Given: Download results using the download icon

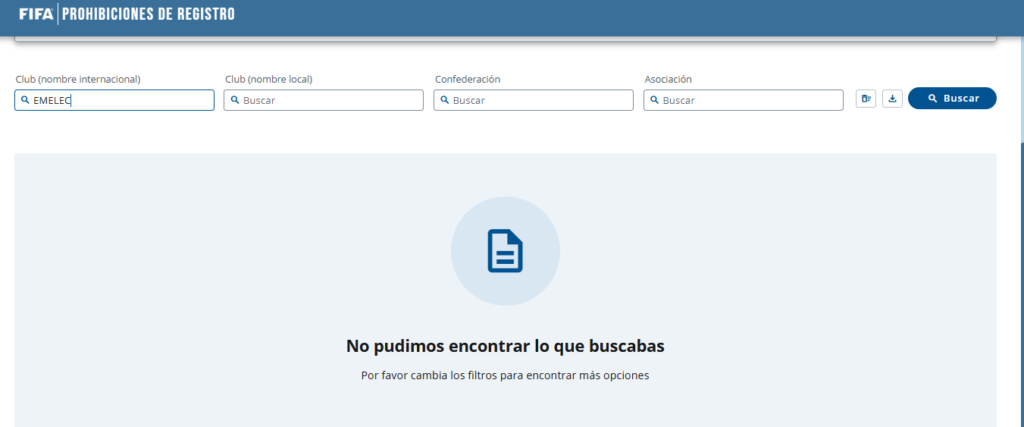Looking at the screenshot, I should [892, 99].
